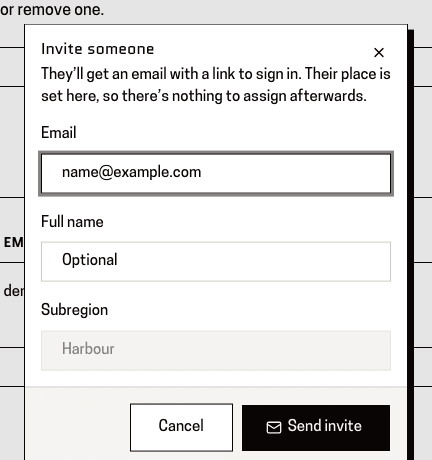
Task: Click the line set here, so there's nothing
Action: coord(204,96)
